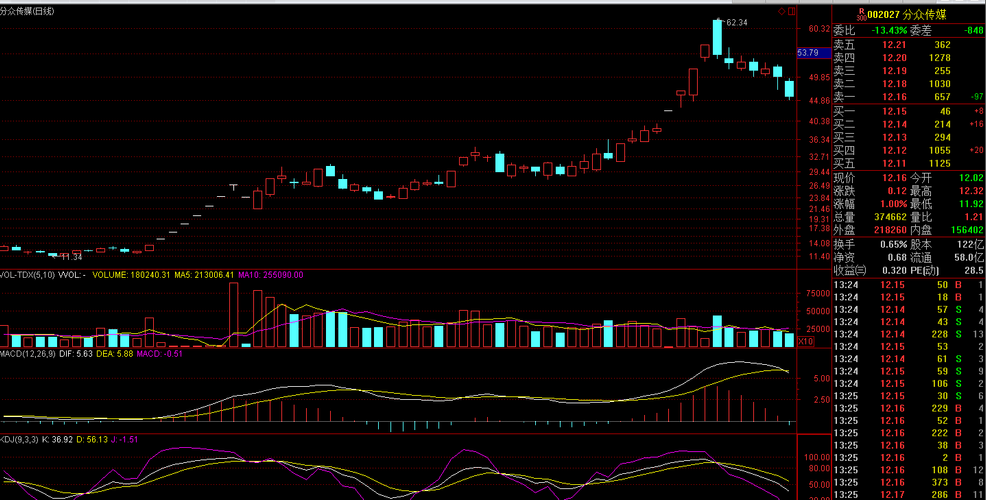Screen dimensions: 986x500
Task: Click the DEA: 5.88 readout
Action: point(114,353)
